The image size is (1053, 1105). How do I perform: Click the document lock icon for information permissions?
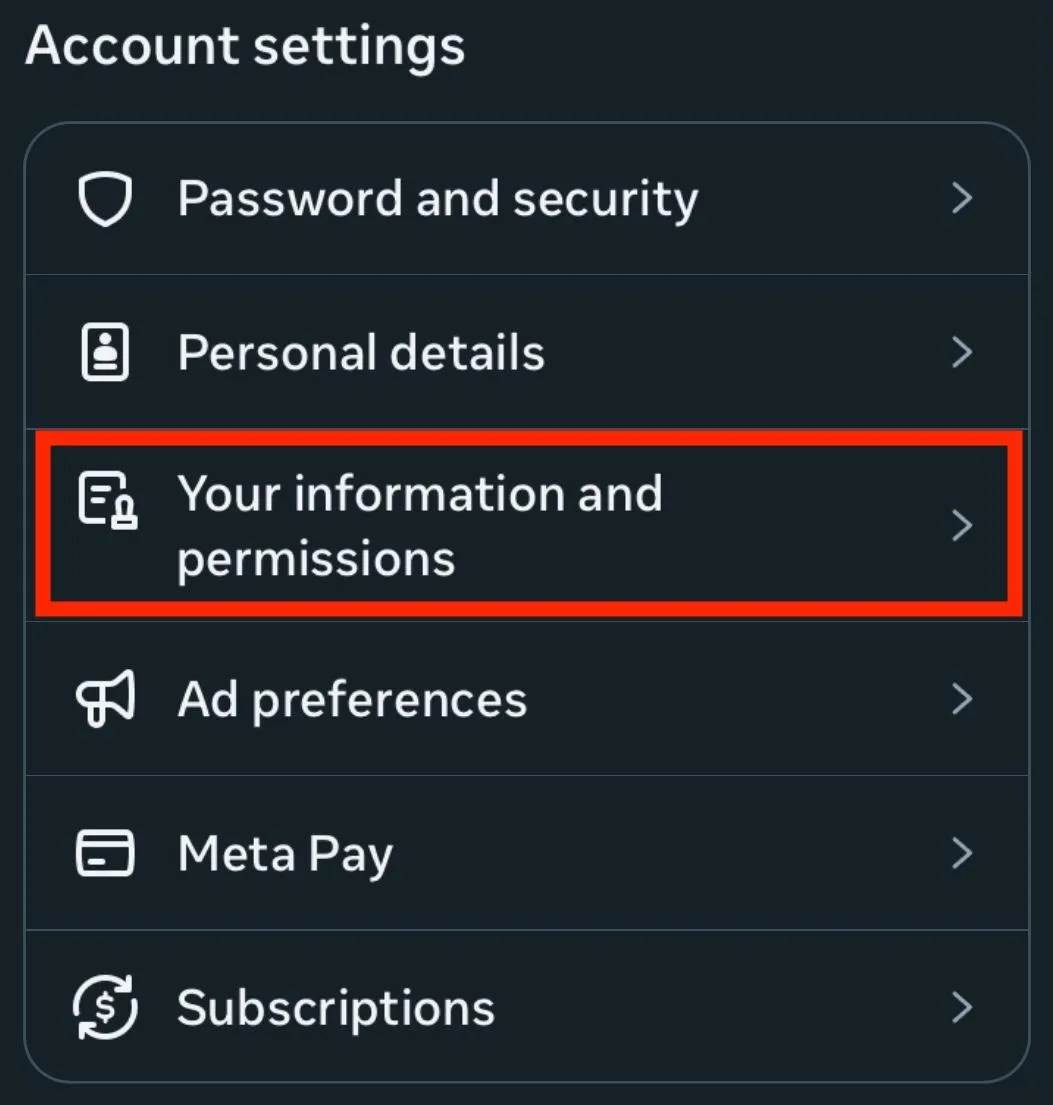pos(107,501)
